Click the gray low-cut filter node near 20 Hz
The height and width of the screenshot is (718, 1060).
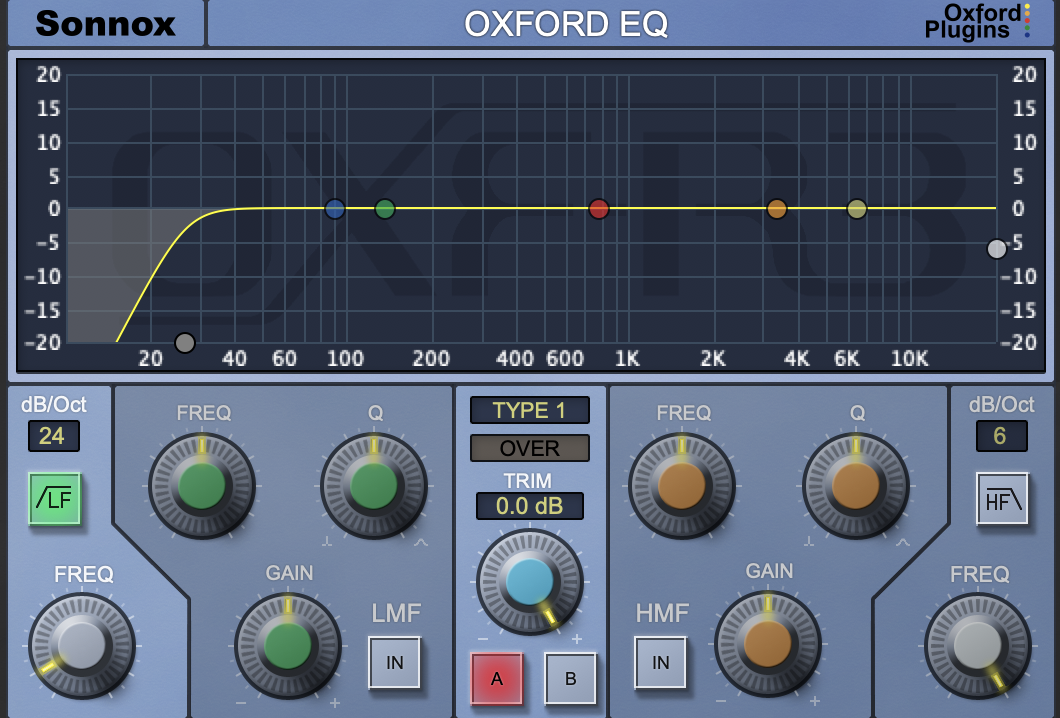click(185, 343)
